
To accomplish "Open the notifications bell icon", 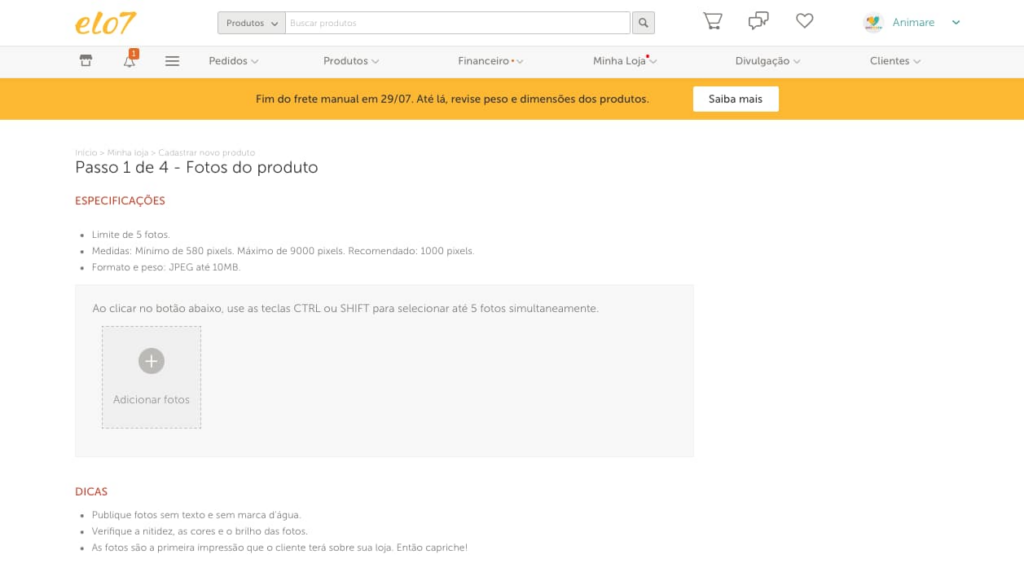I will pos(129,61).
